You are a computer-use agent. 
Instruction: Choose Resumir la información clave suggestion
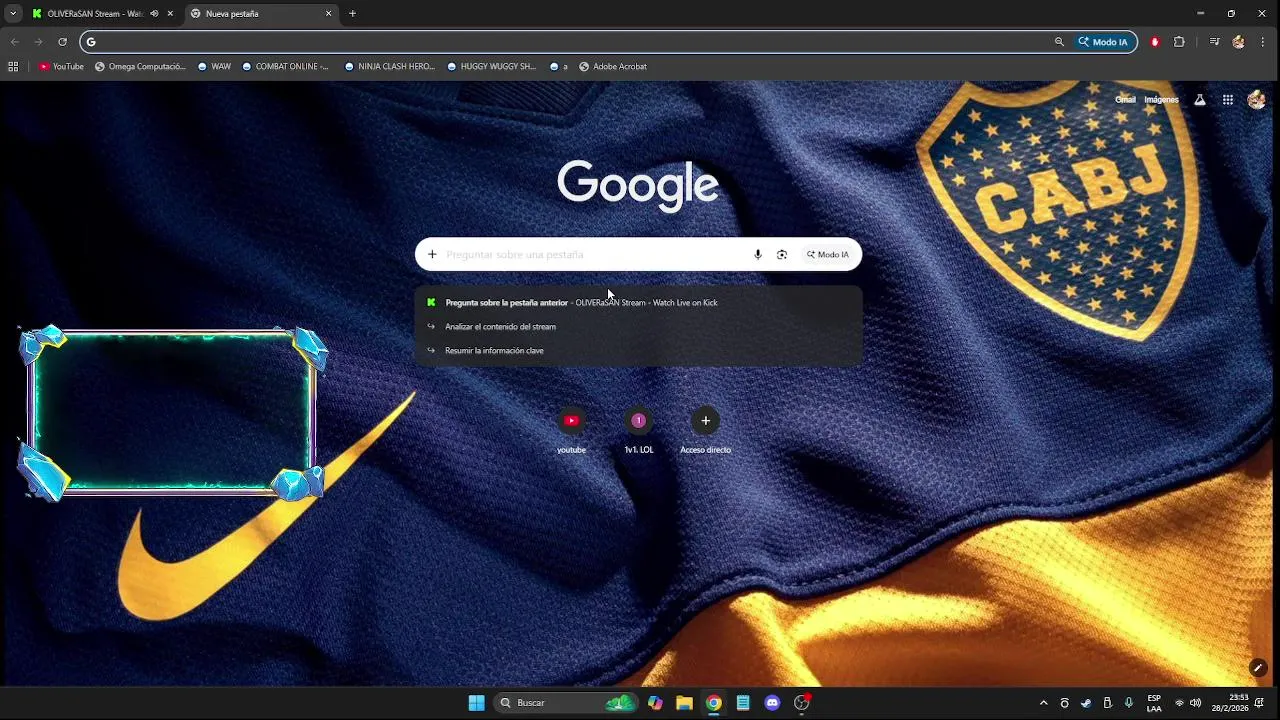[638, 350]
